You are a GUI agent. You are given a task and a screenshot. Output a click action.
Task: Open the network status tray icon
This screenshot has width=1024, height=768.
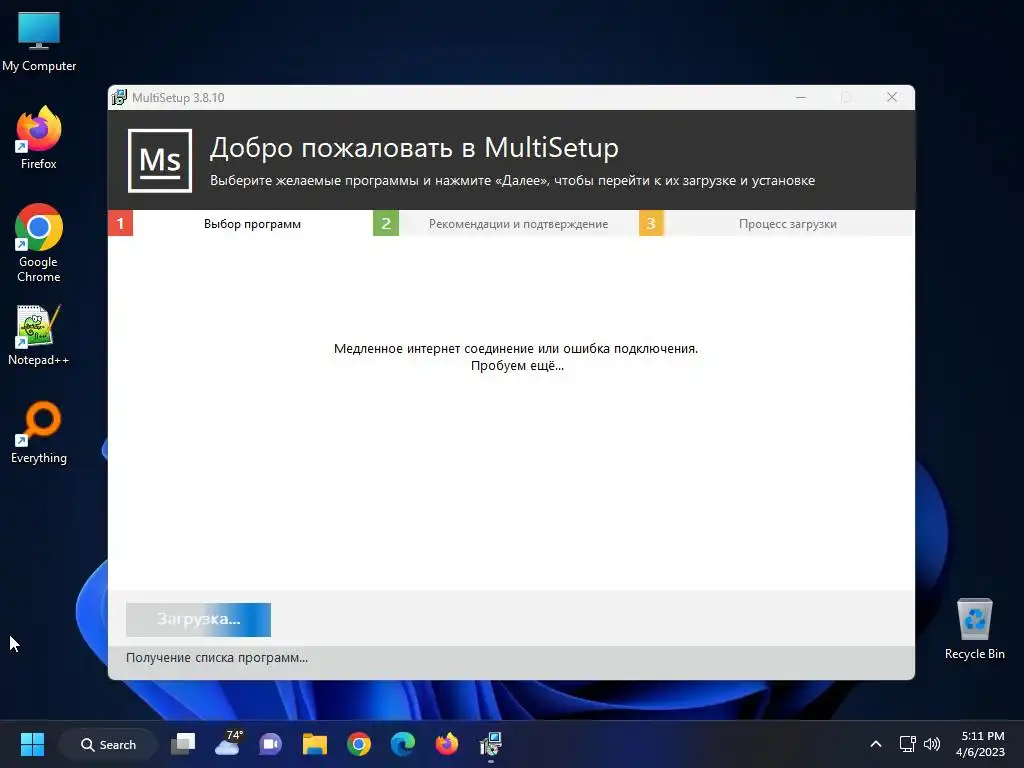(907, 744)
